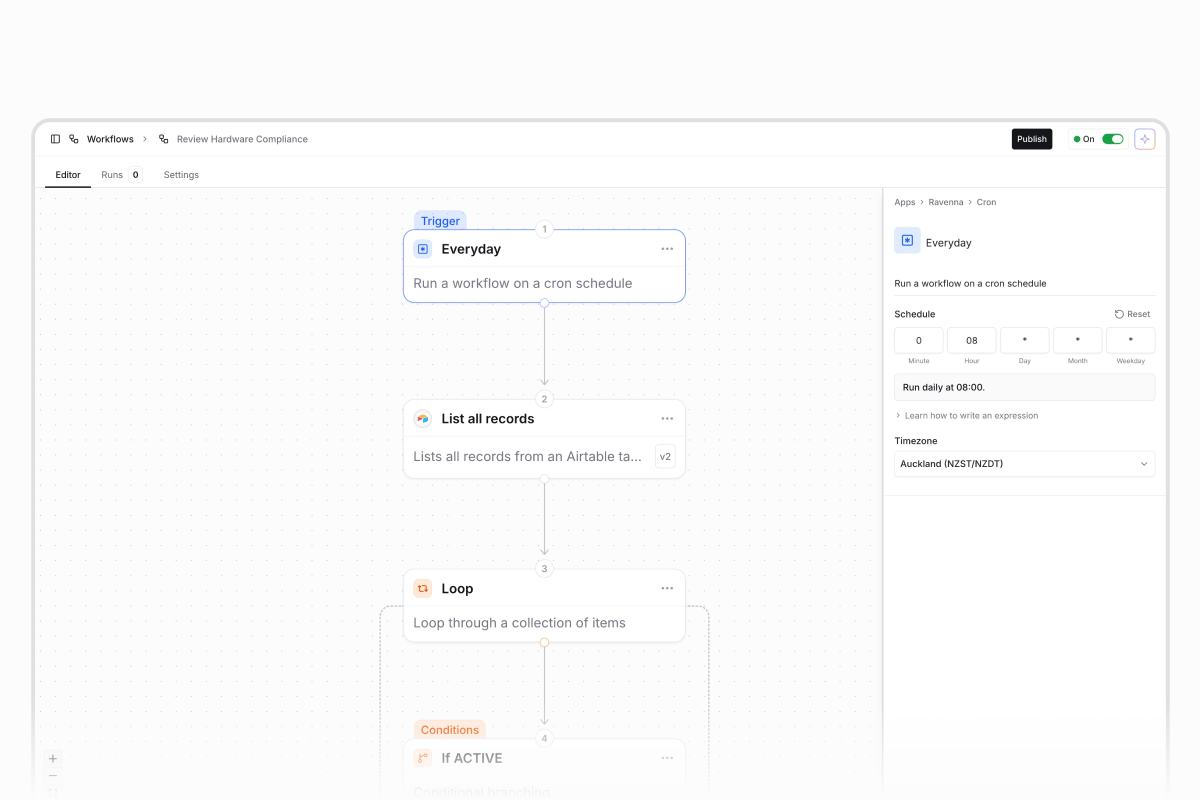Click 'Loop through a collection of items' text
This screenshot has height=800, width=1200.
(x=520, y=623)
